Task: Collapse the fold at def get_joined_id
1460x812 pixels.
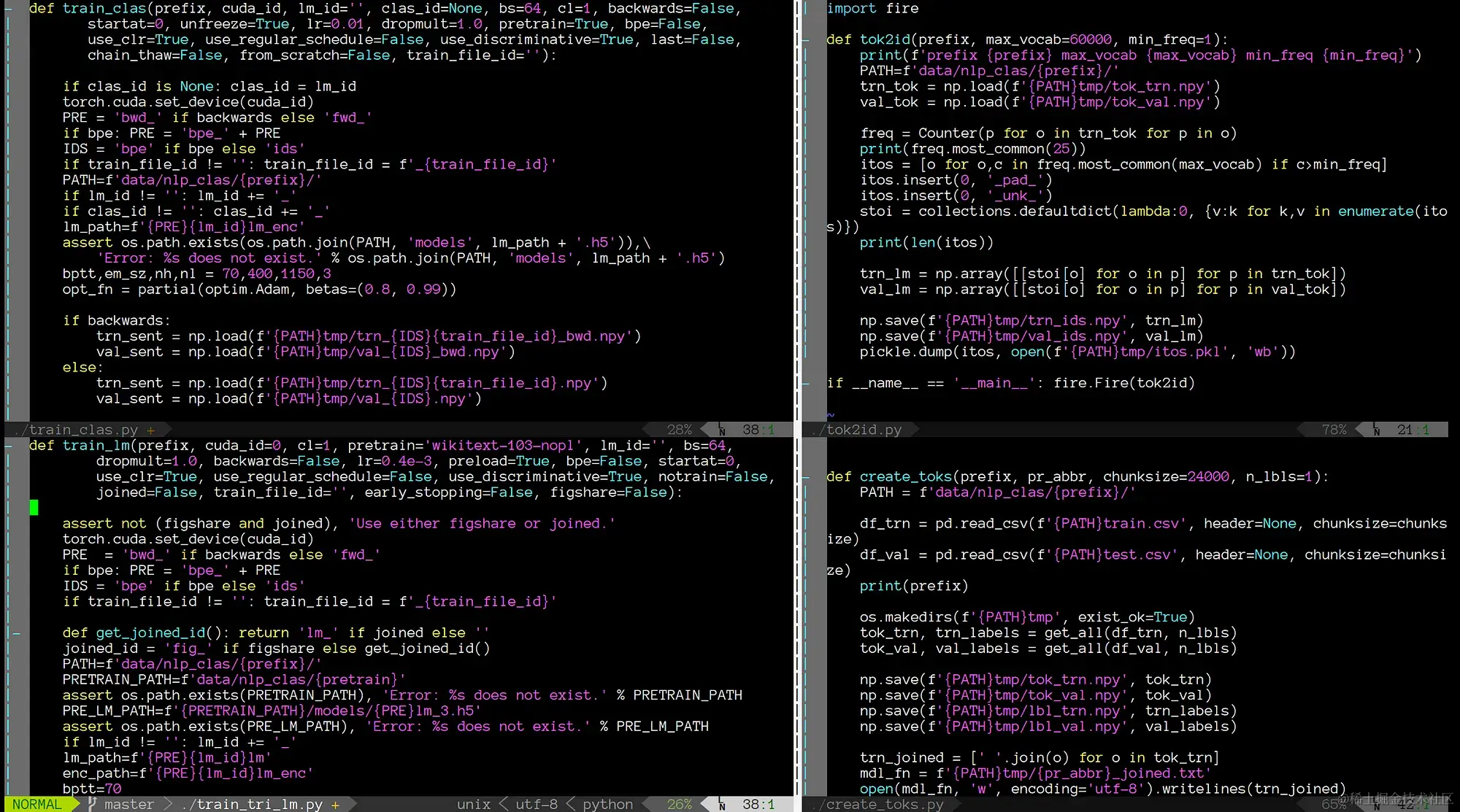Action: point(16,633)
